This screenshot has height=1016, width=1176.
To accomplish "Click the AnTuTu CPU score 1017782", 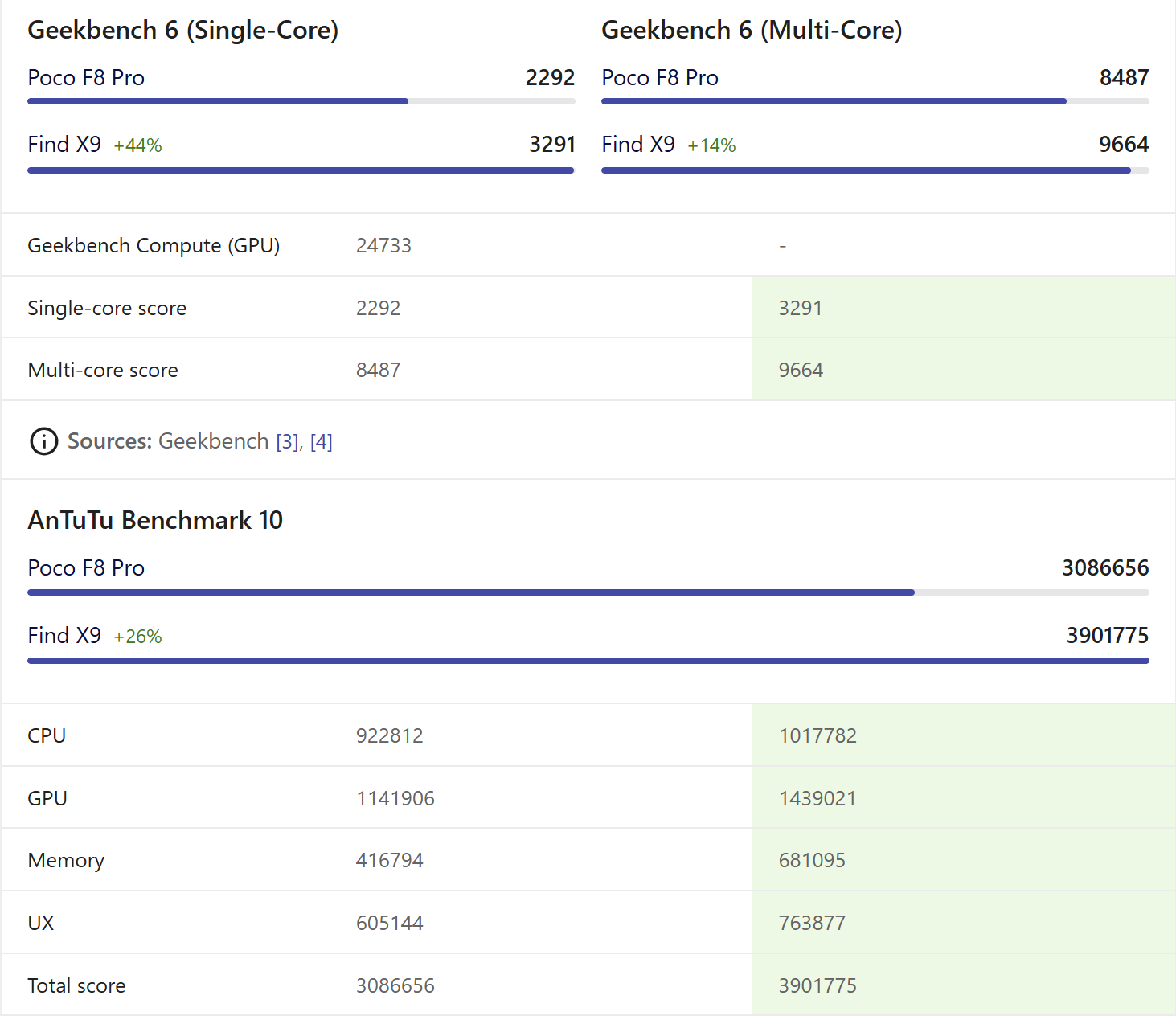I will tap(817, 735).
